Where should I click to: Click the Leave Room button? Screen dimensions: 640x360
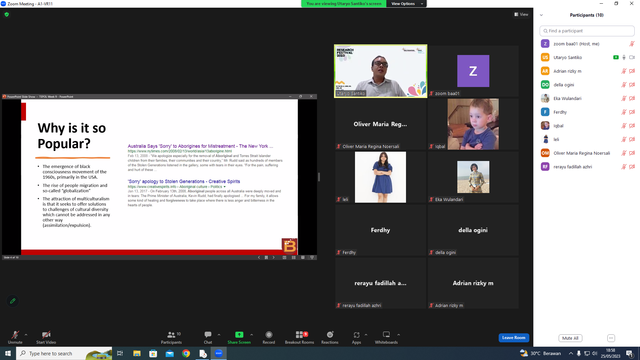(513, 338)
